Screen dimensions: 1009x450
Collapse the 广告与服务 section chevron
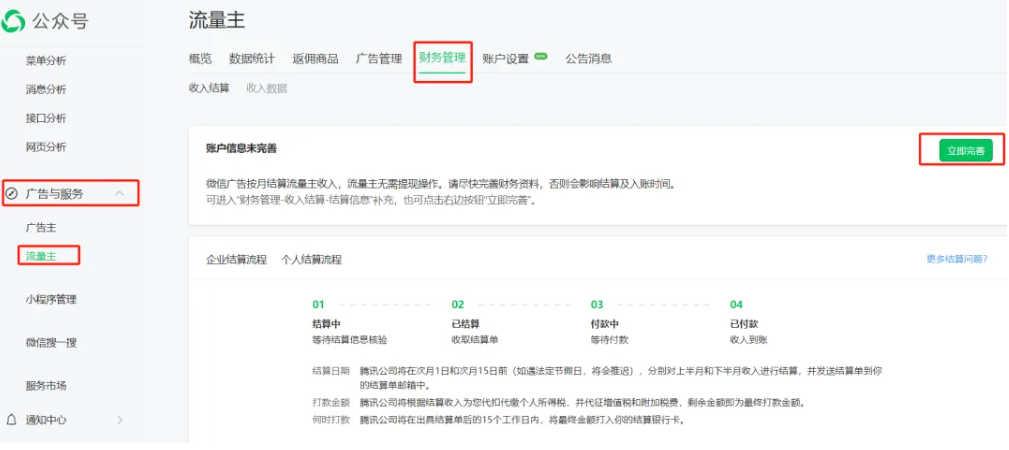tap(120, 193)
